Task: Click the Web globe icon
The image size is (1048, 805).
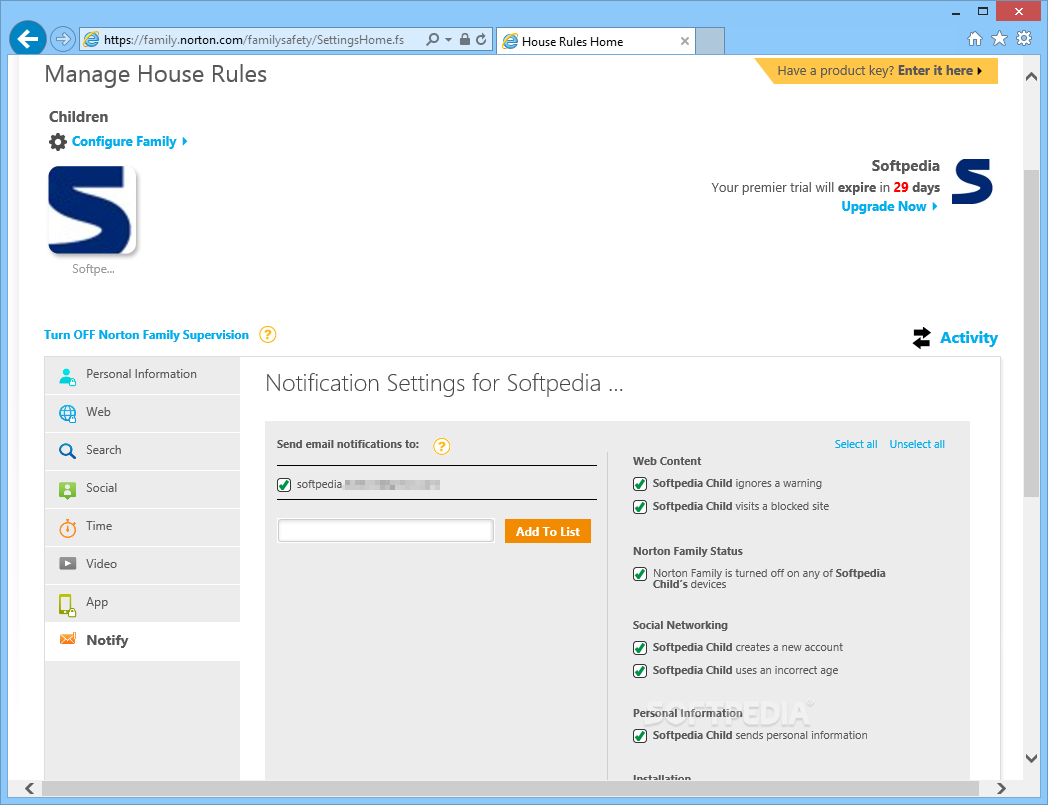Action: point(68,414)
